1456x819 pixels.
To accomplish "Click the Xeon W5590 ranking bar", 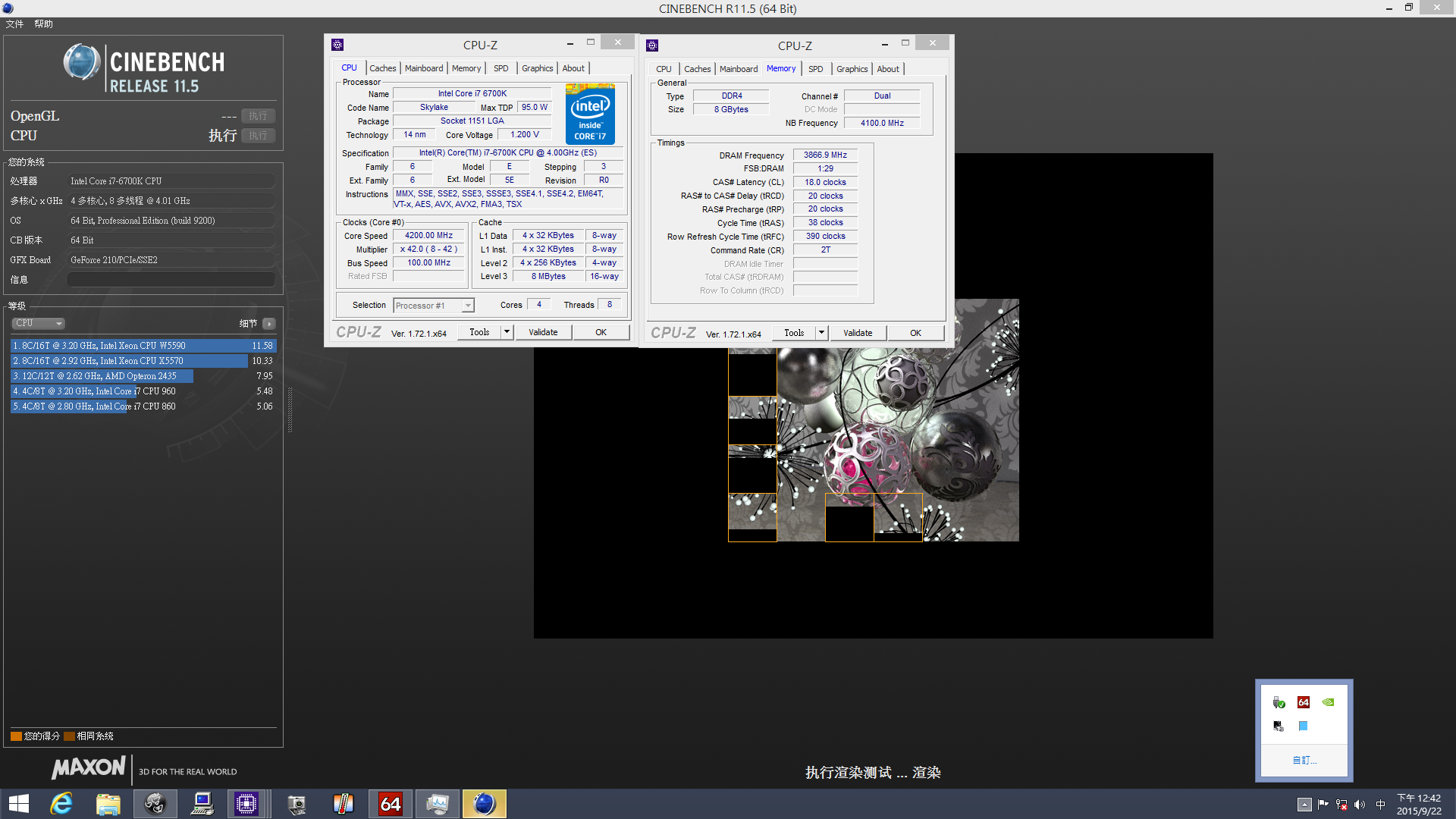I will click(143, 346).
